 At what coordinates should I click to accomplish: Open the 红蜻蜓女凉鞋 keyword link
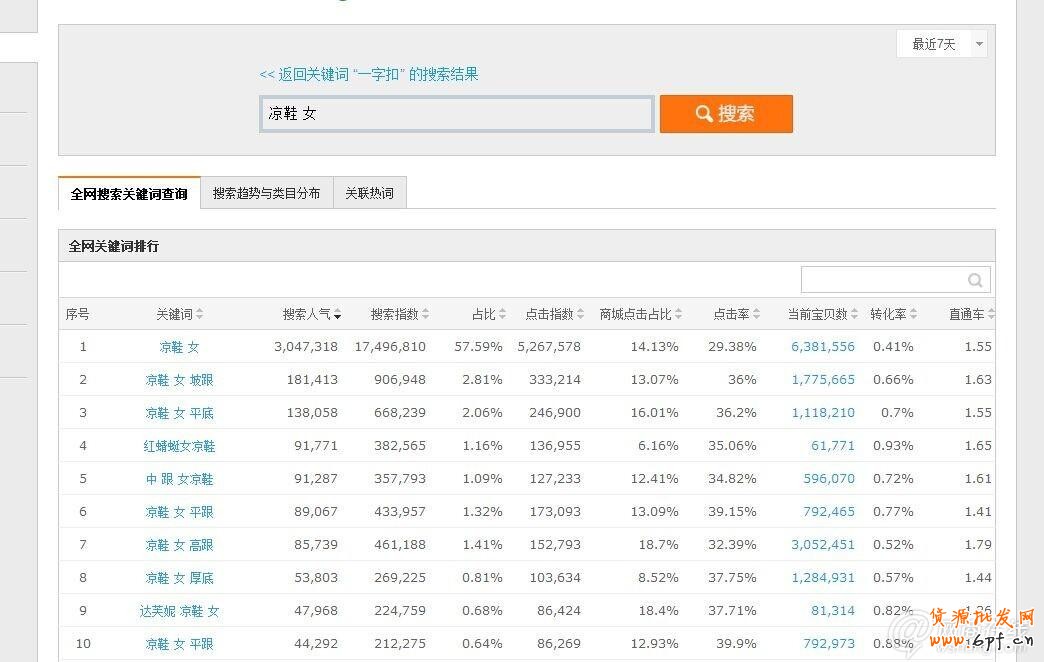point(179,446)
